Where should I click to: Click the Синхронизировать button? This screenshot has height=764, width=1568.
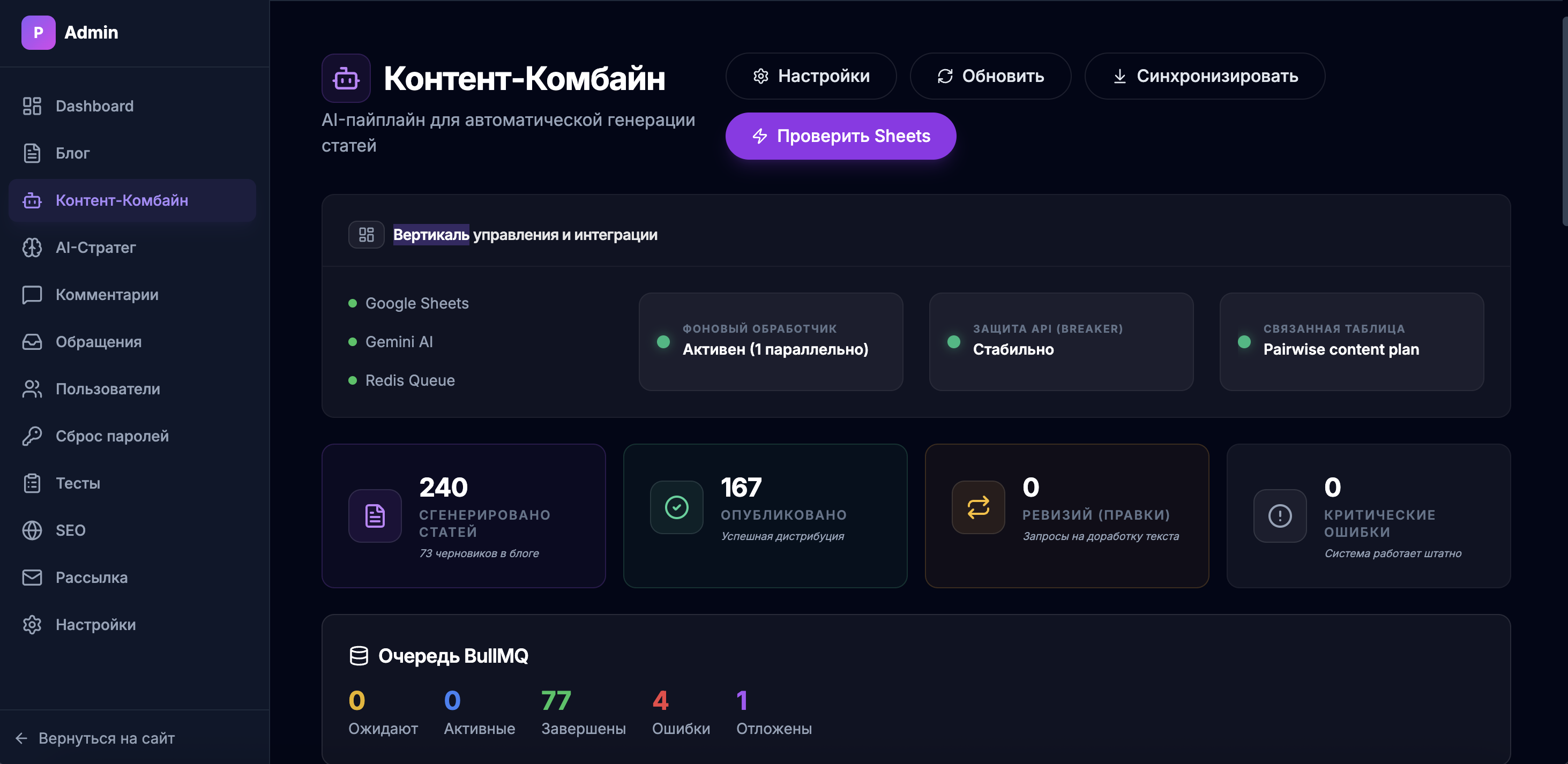[x=1204, y=76]
